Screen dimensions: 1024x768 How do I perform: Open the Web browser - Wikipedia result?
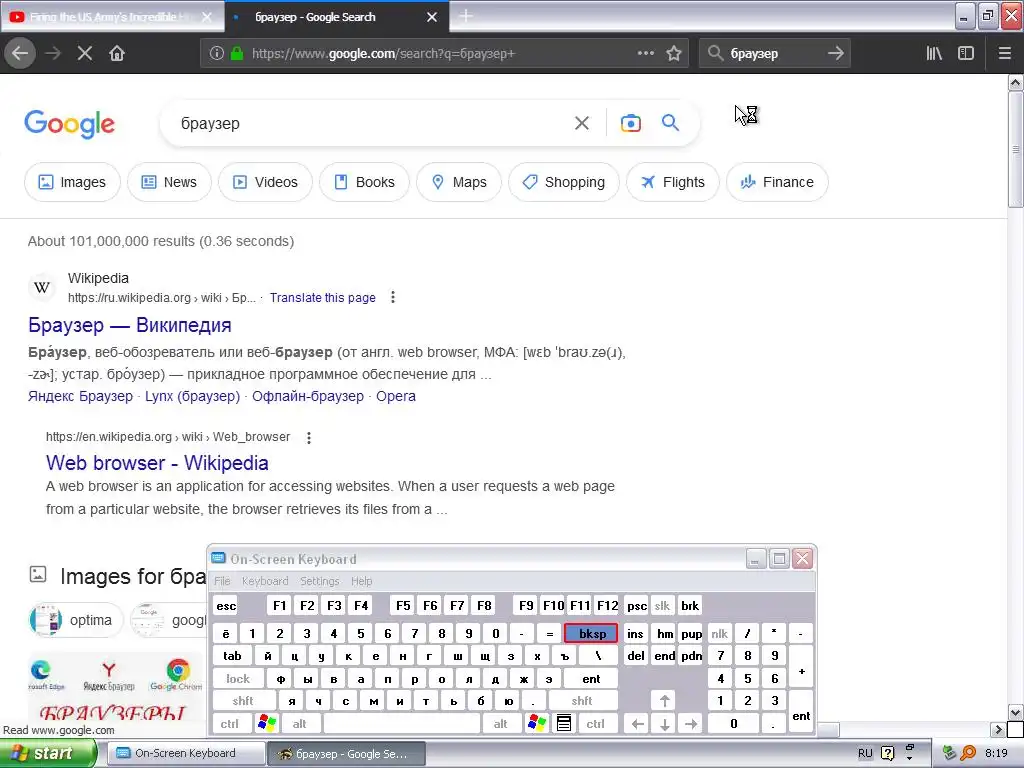(157, 463)
